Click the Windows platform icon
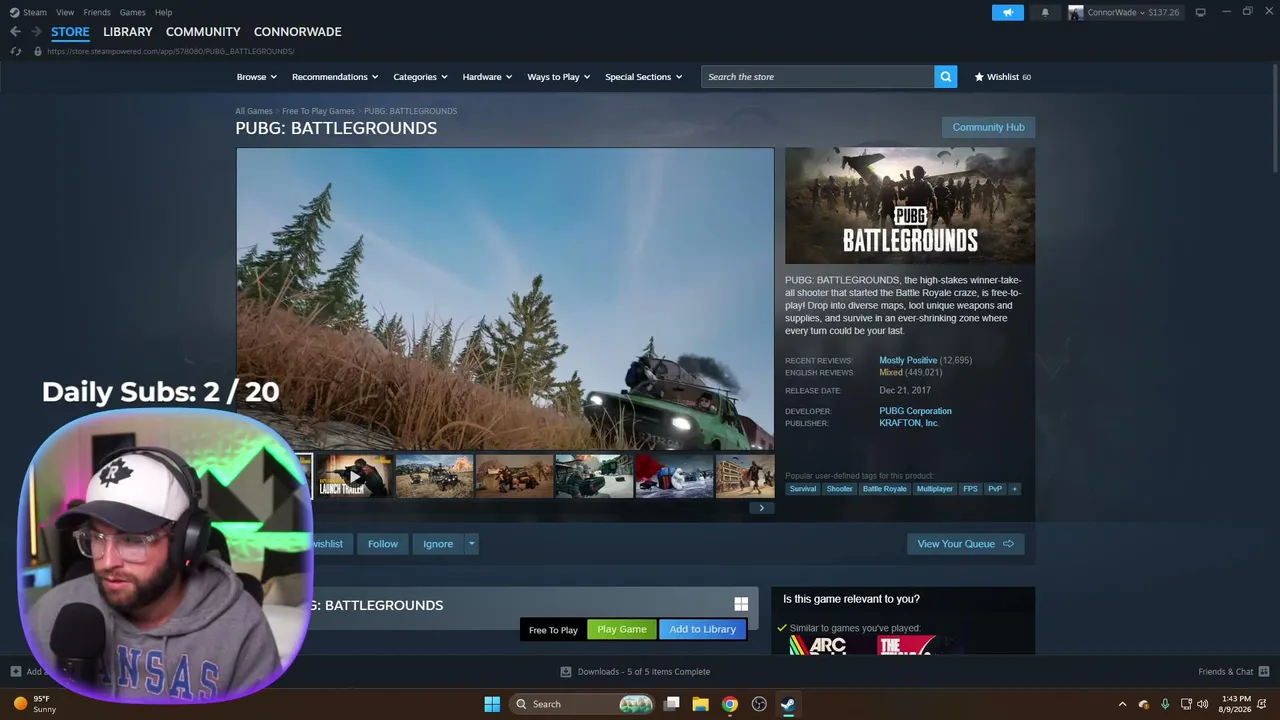 coord(741,604)
